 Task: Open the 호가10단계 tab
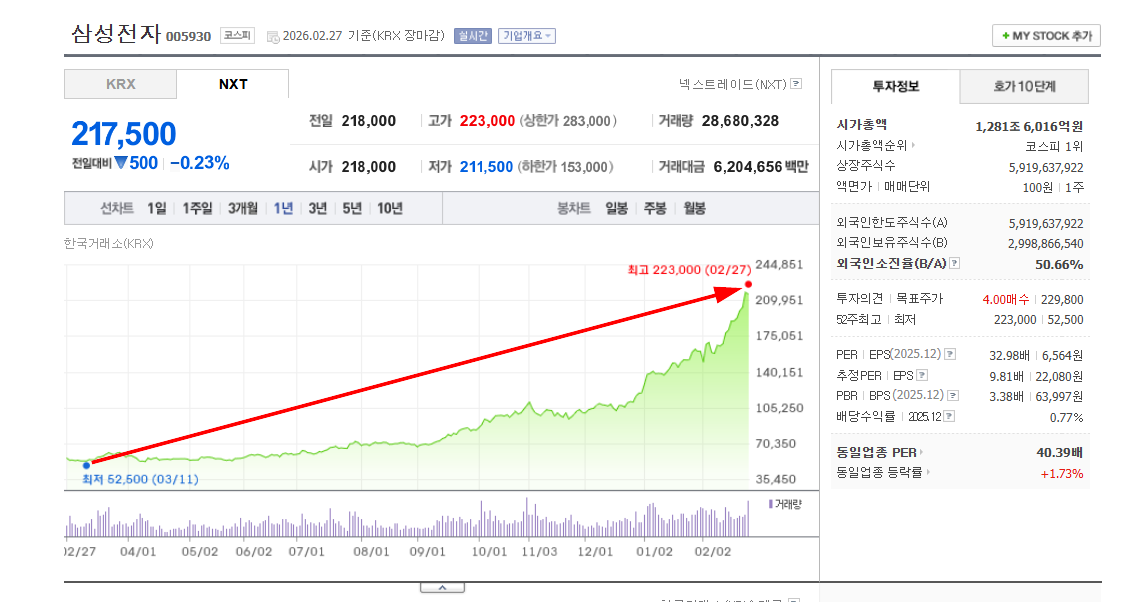(x=1024, y=87)
